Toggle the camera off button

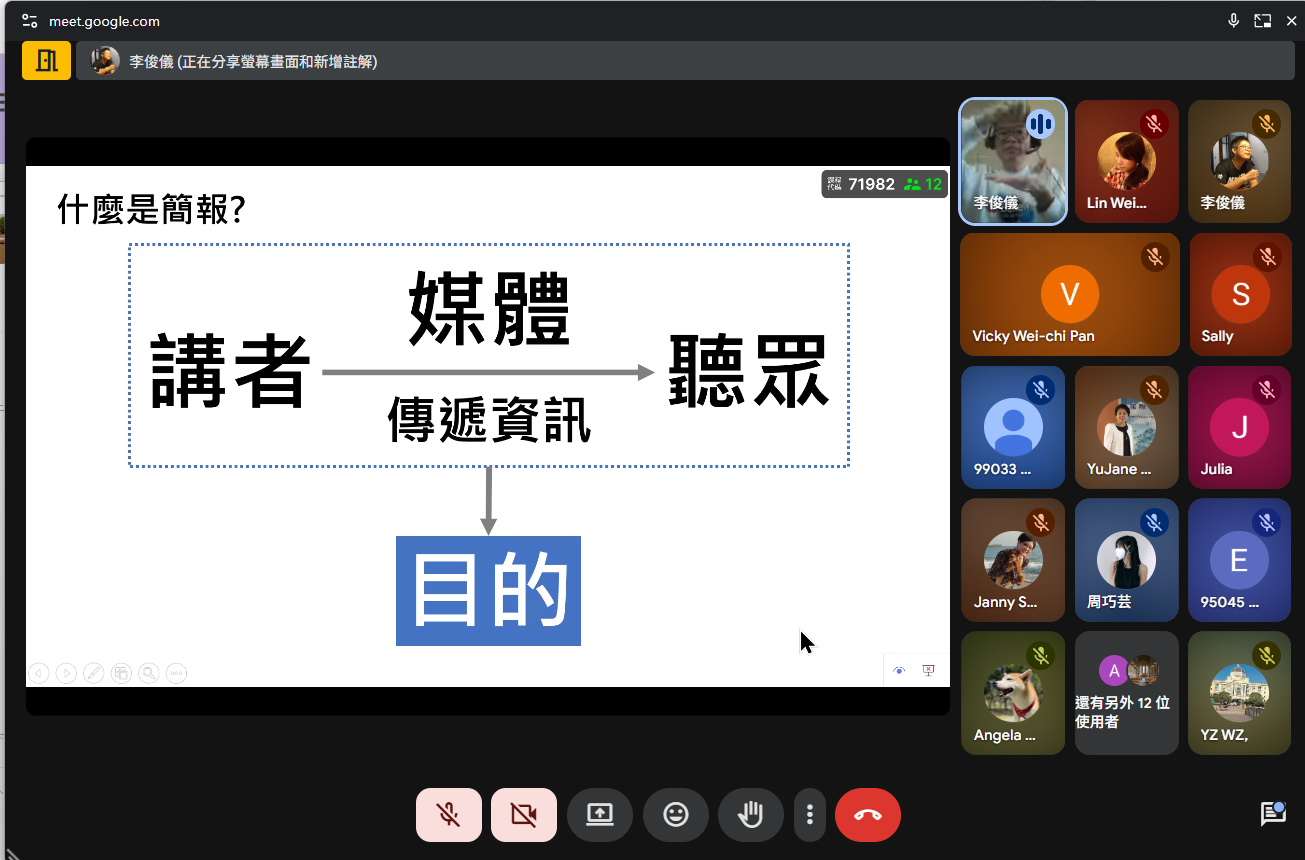[523, 815]
